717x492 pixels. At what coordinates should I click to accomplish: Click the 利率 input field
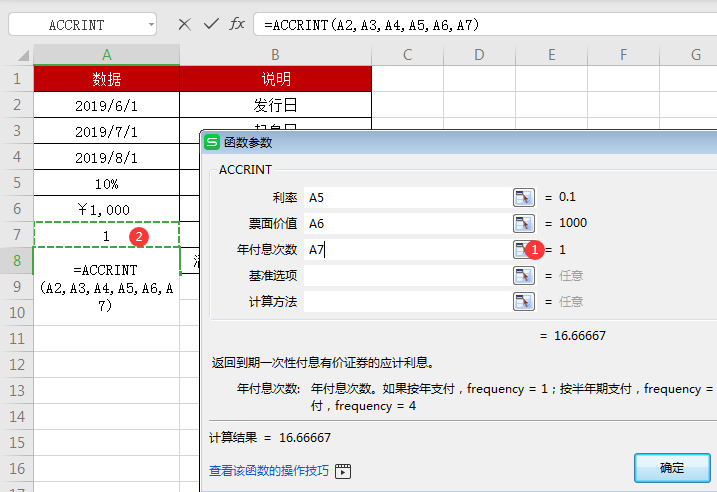[x=405, y=197]
